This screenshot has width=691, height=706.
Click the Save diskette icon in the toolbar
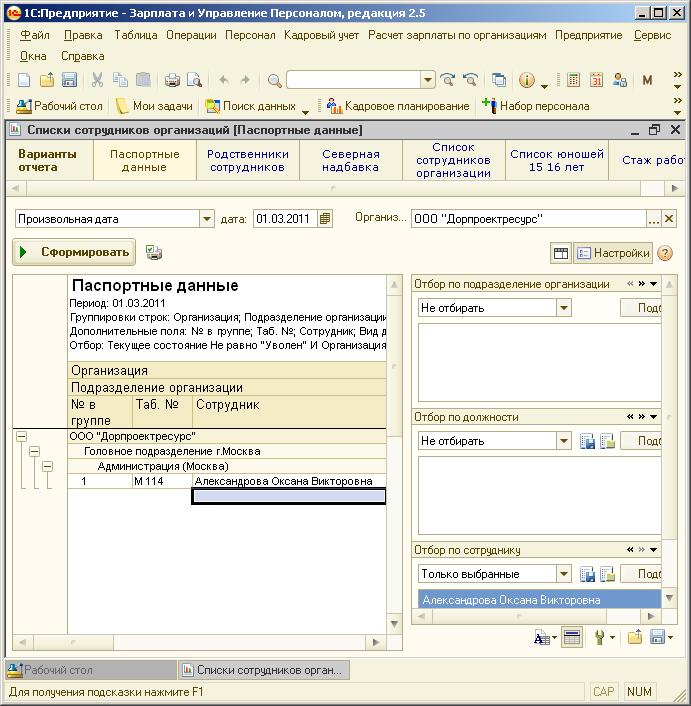[69, 80]
